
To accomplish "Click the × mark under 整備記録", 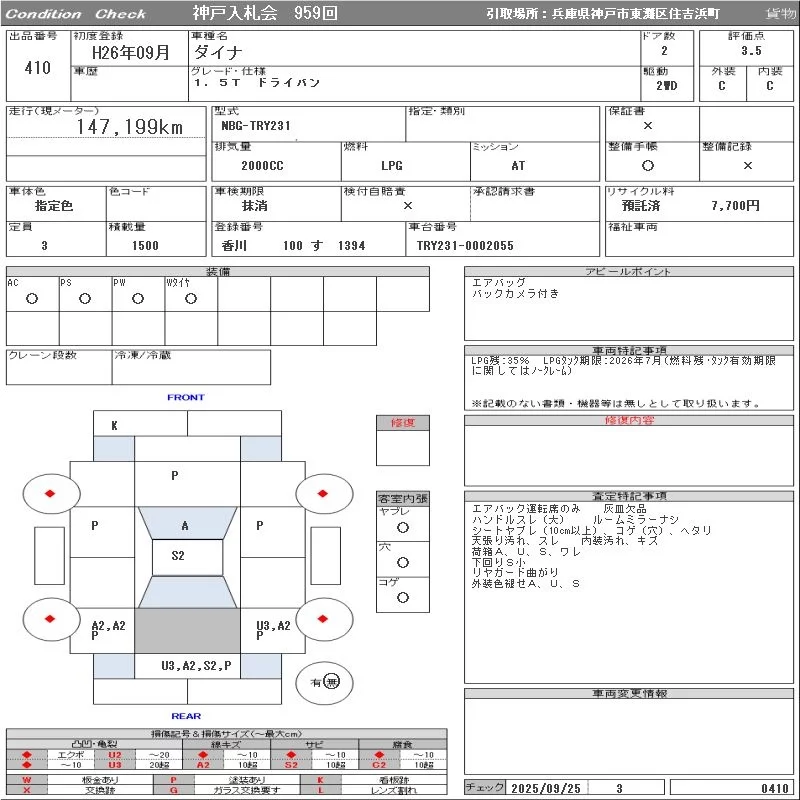I will (748, 165).
